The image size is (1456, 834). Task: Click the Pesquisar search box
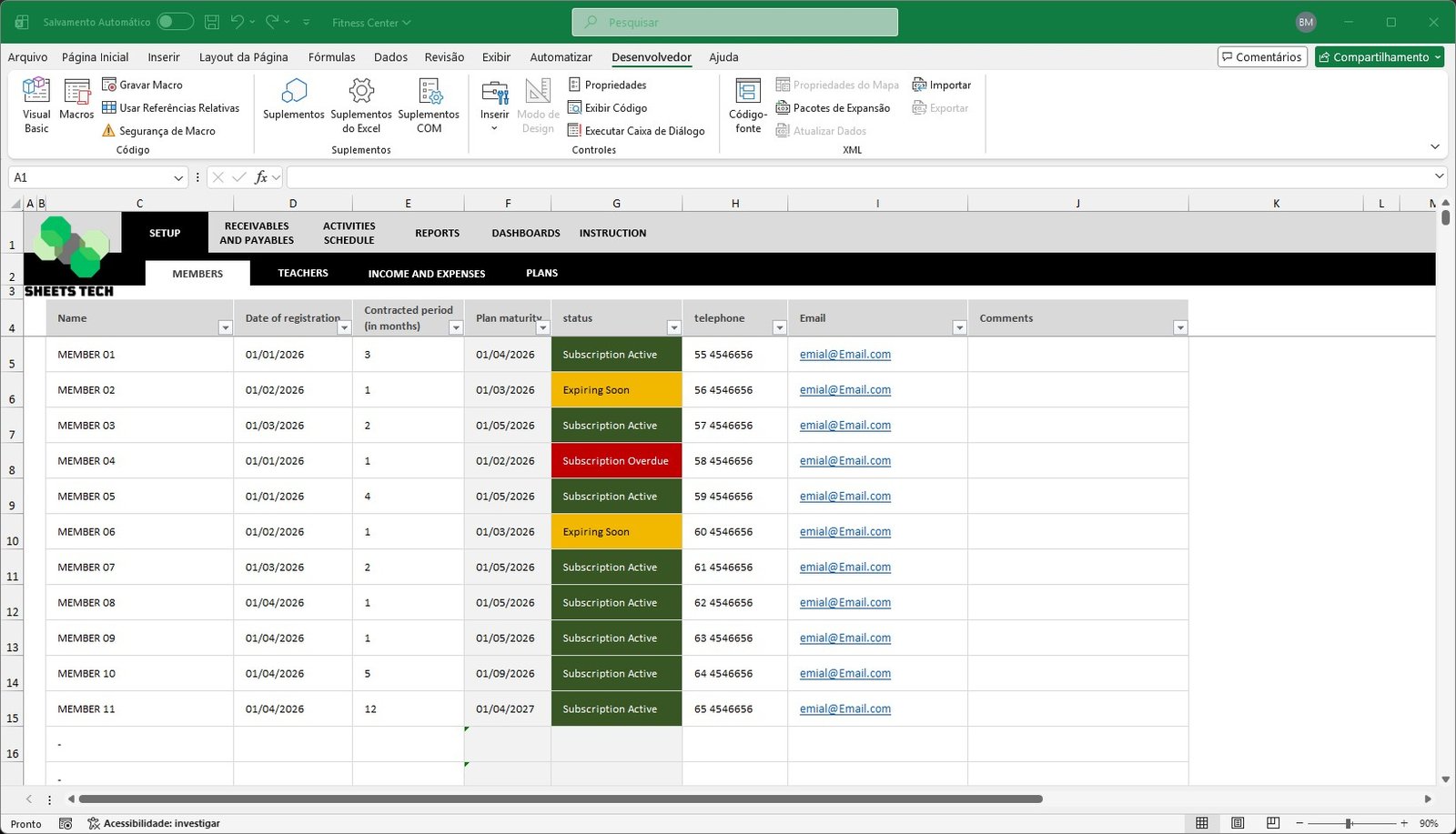[735, 22]
